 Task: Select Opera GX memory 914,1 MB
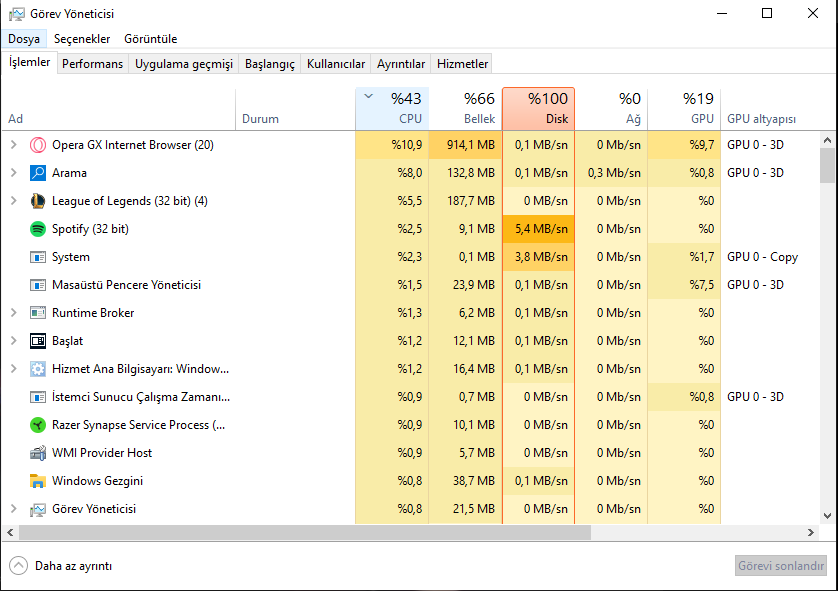click(x=465, y=145)
